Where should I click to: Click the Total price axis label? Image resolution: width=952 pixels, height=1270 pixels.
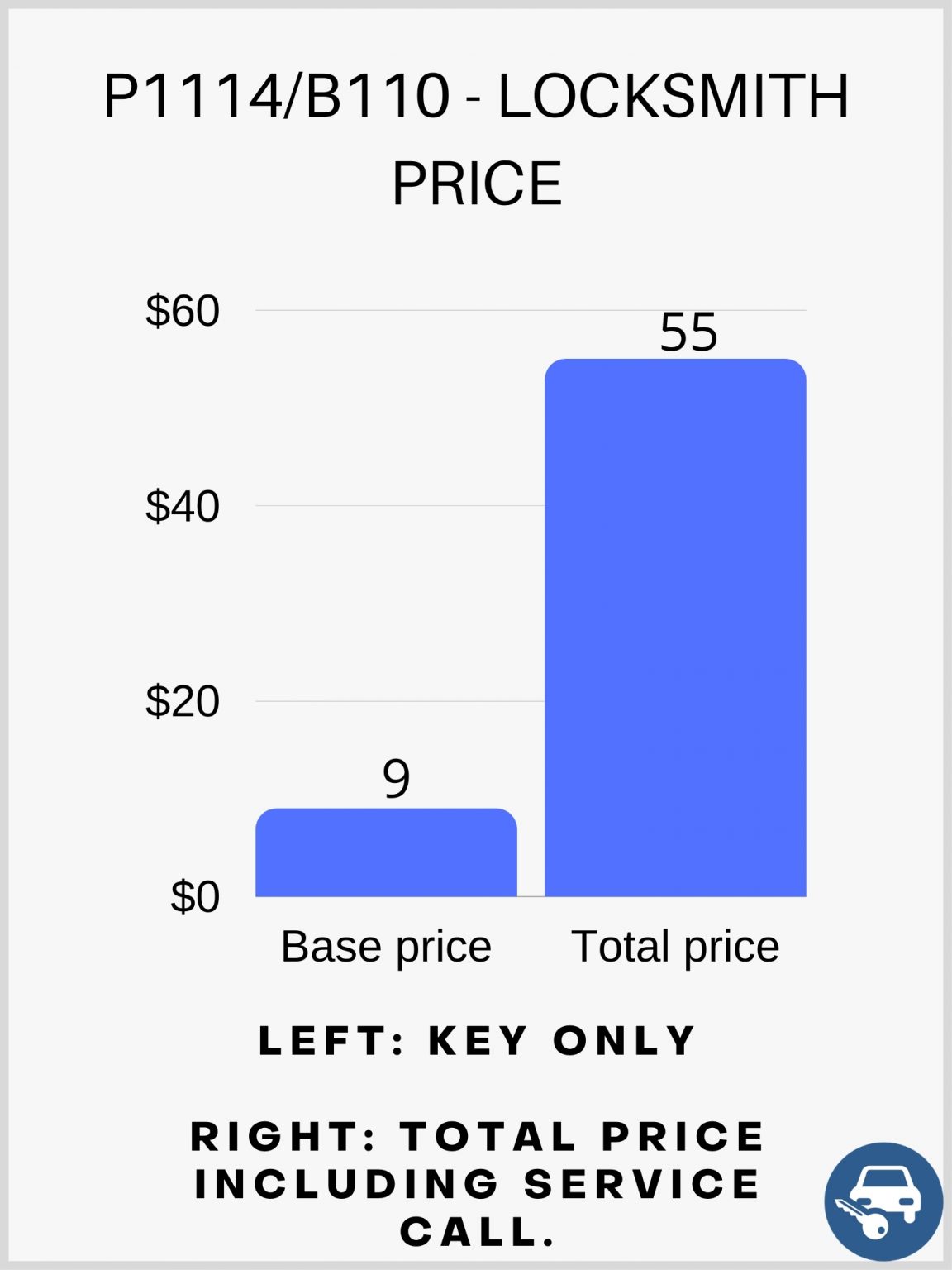coord(675,947)
